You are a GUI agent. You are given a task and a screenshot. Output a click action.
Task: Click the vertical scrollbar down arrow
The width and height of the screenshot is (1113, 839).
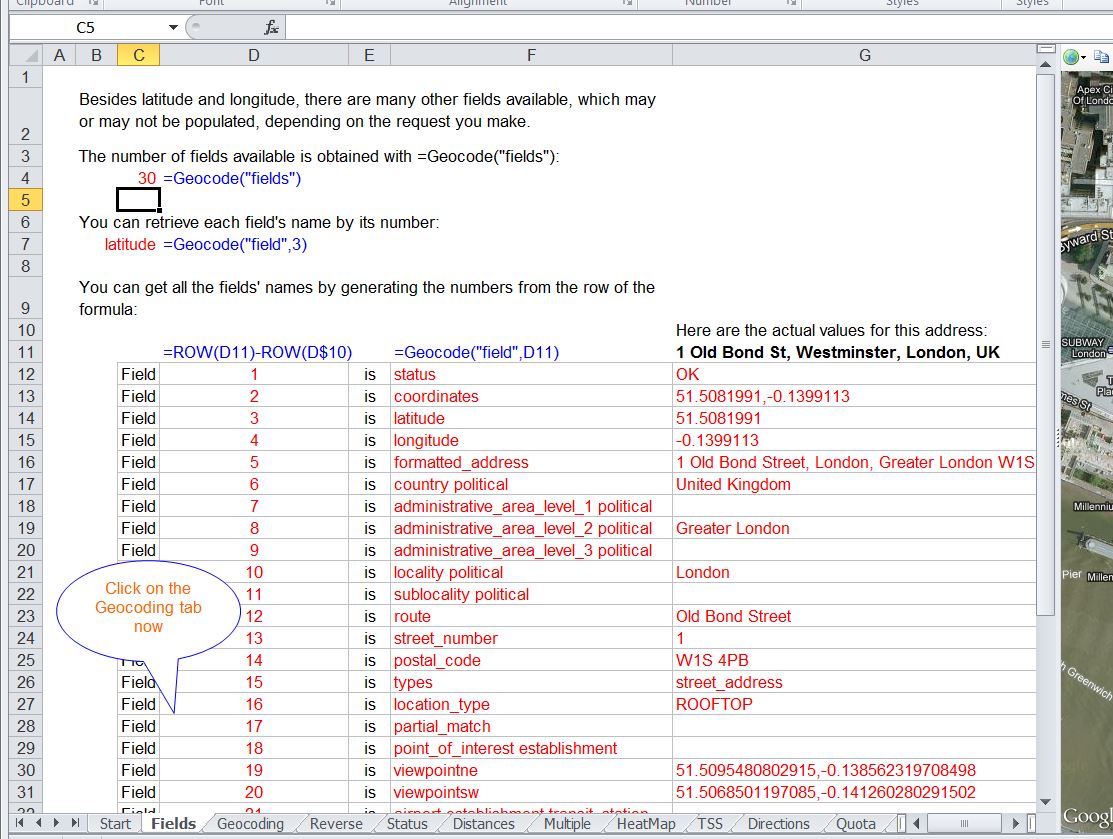[x=1046, y=802]
